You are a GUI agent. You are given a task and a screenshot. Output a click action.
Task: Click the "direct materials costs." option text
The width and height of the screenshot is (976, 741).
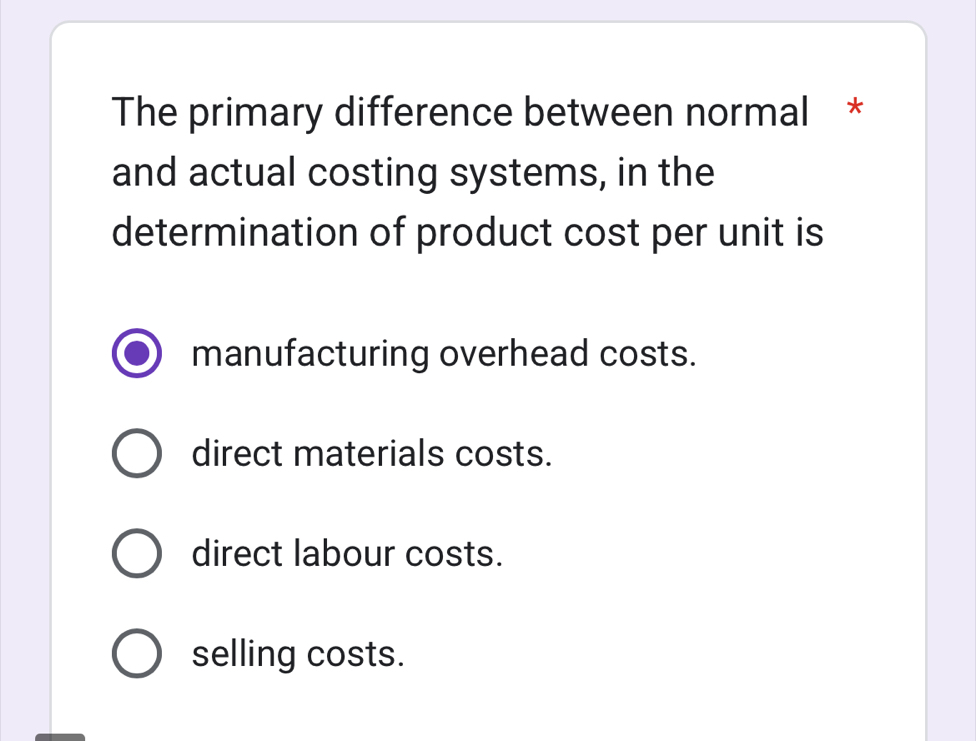click(372, 454)
